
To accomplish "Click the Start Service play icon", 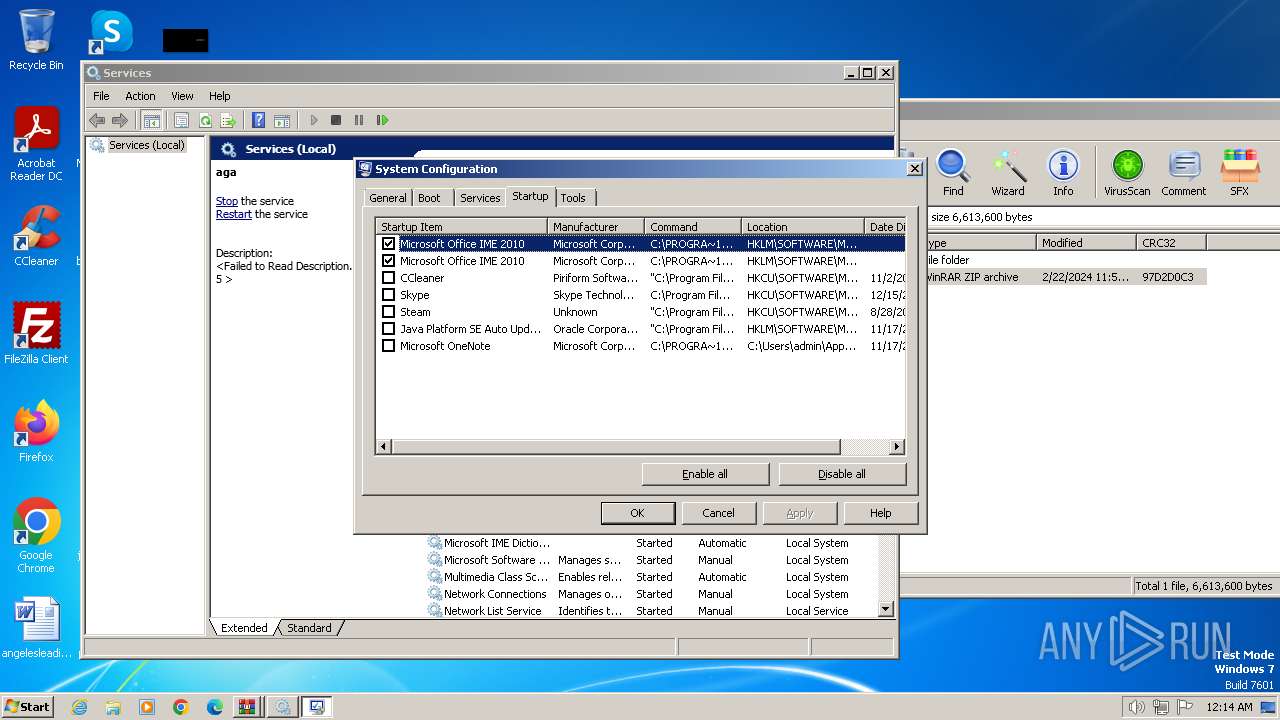I will pyautogui.click(x=313, y=120).
